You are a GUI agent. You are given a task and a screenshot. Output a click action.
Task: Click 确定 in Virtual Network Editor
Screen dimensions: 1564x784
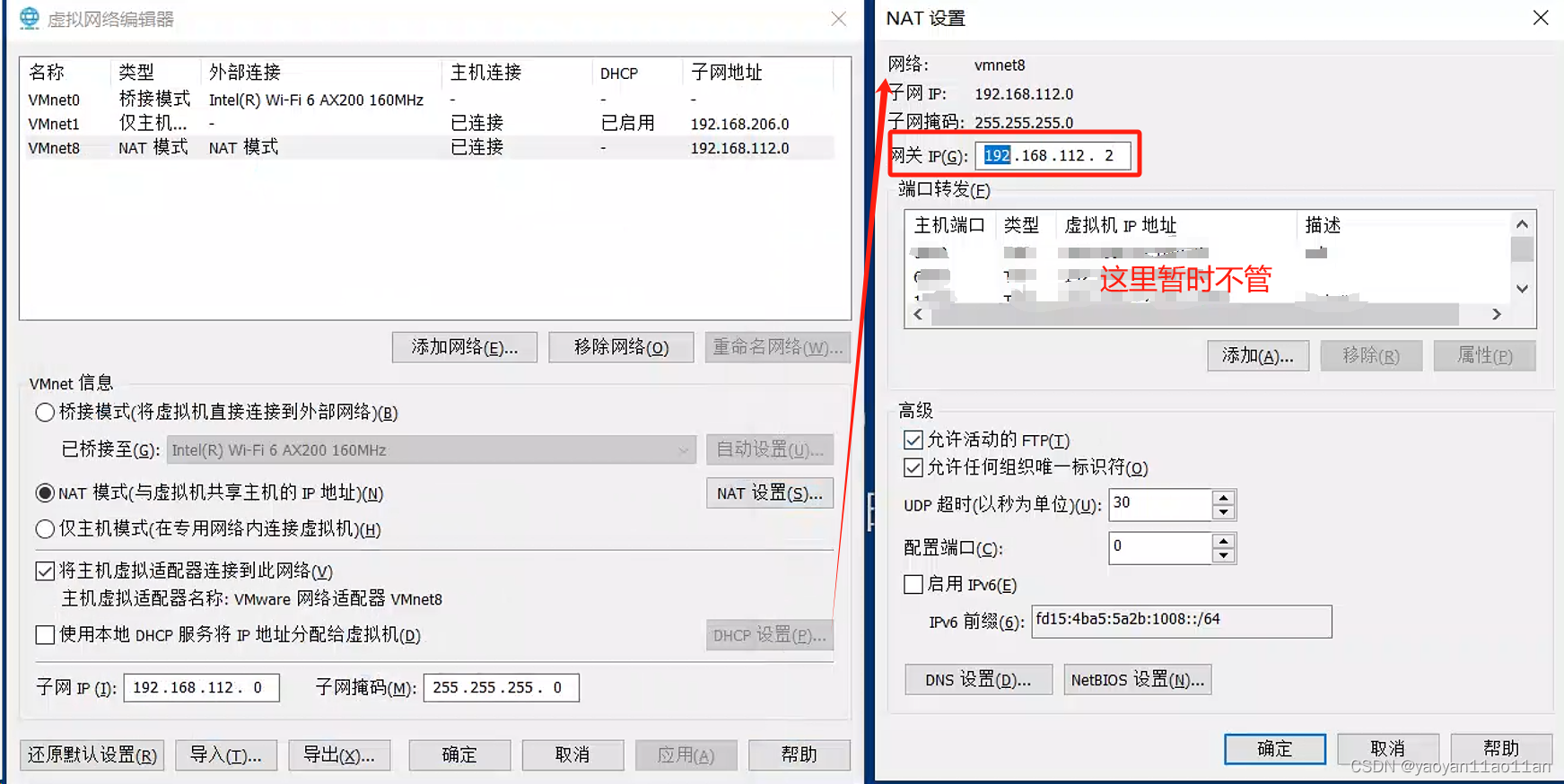coord(459,755)
